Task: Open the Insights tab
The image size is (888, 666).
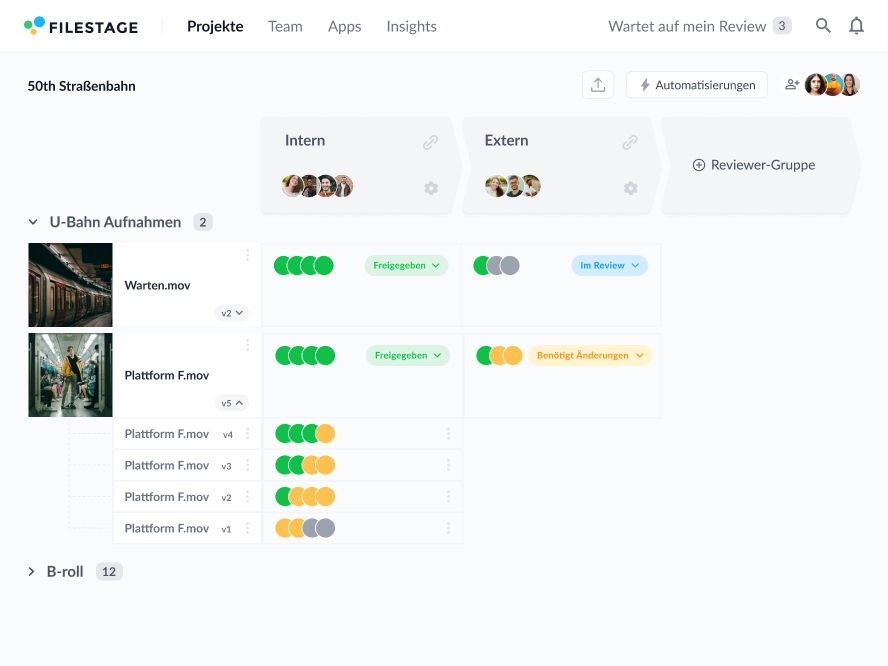Action: tap(411, 26)
